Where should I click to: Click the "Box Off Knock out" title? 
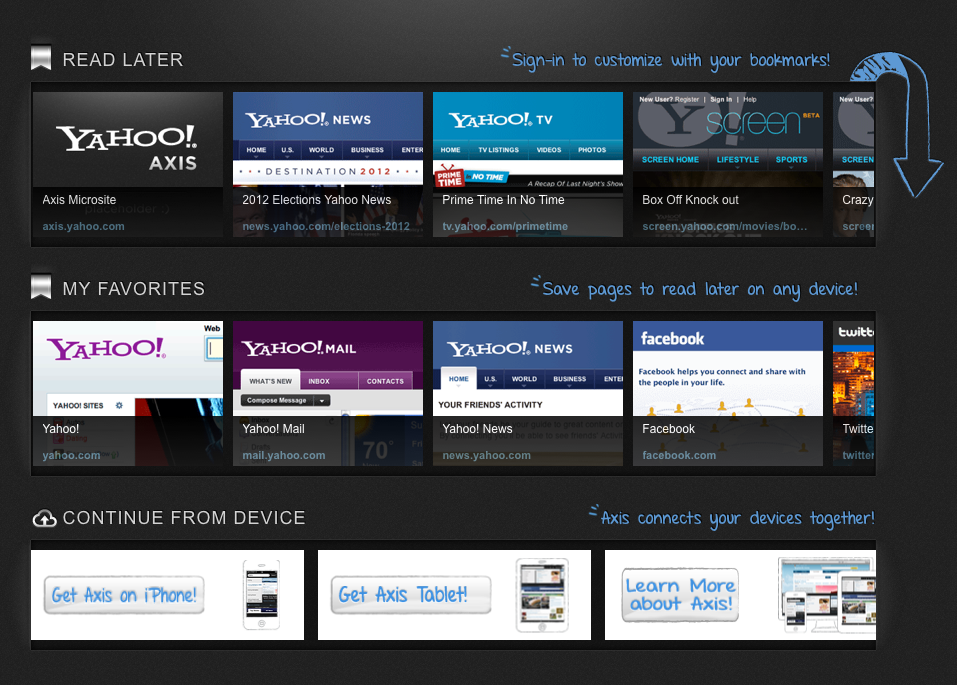(690, 200)
